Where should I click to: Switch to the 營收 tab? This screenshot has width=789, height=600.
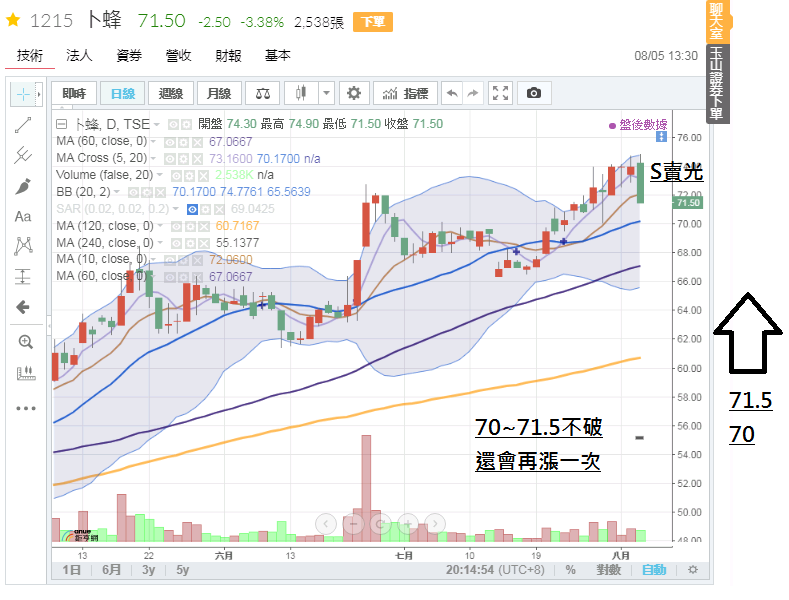point(179,55)
